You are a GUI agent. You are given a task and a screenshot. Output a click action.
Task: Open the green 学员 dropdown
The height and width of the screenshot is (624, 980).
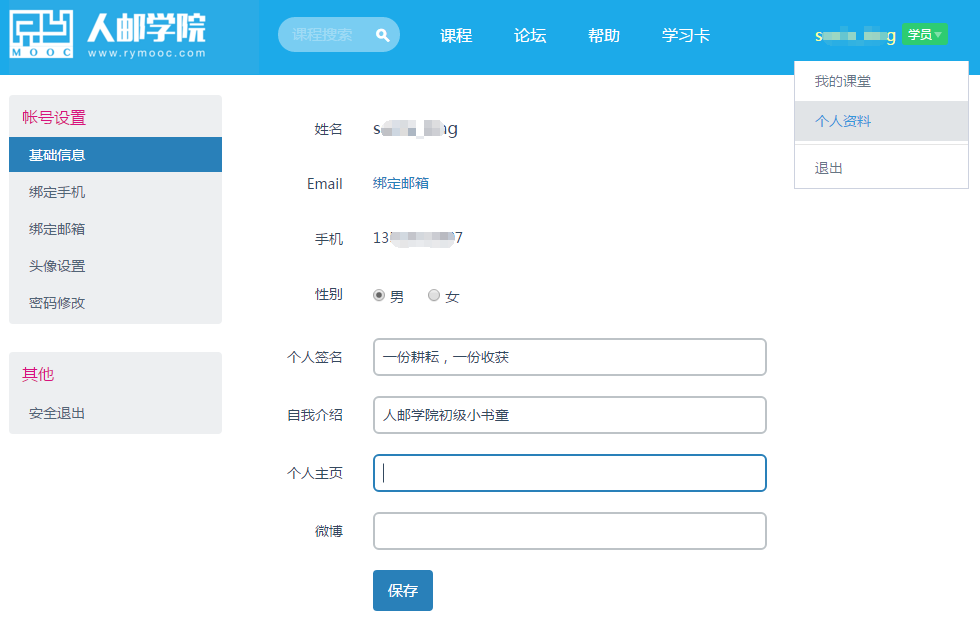point(923,33)
